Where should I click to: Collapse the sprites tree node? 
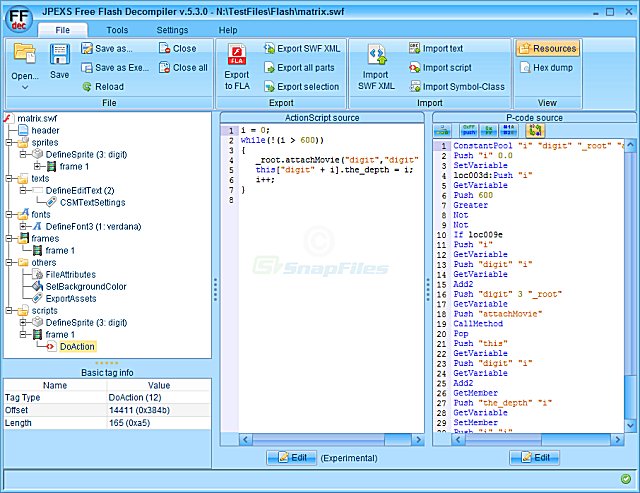[9, 142]
